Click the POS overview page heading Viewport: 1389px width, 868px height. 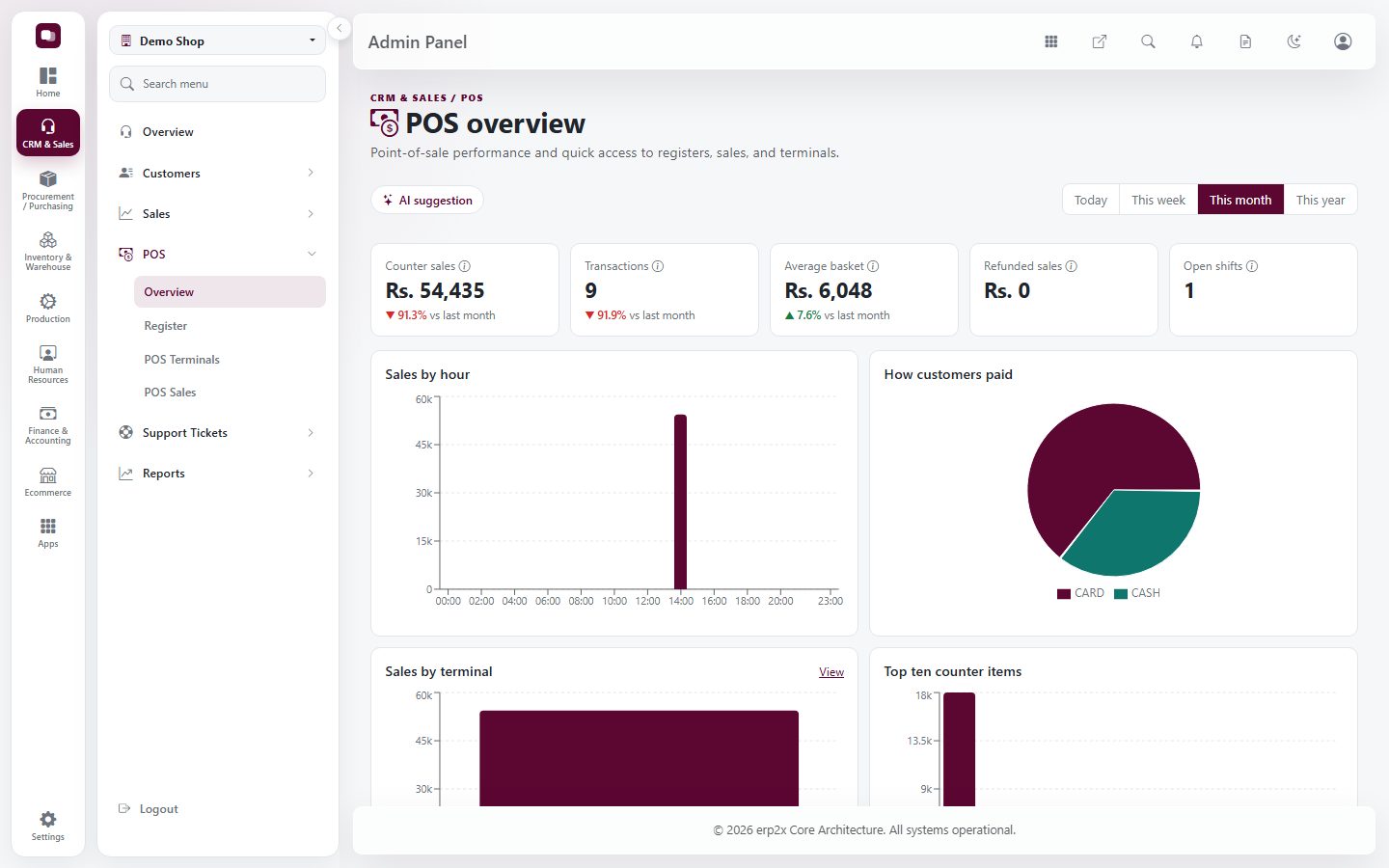point(495,123)
